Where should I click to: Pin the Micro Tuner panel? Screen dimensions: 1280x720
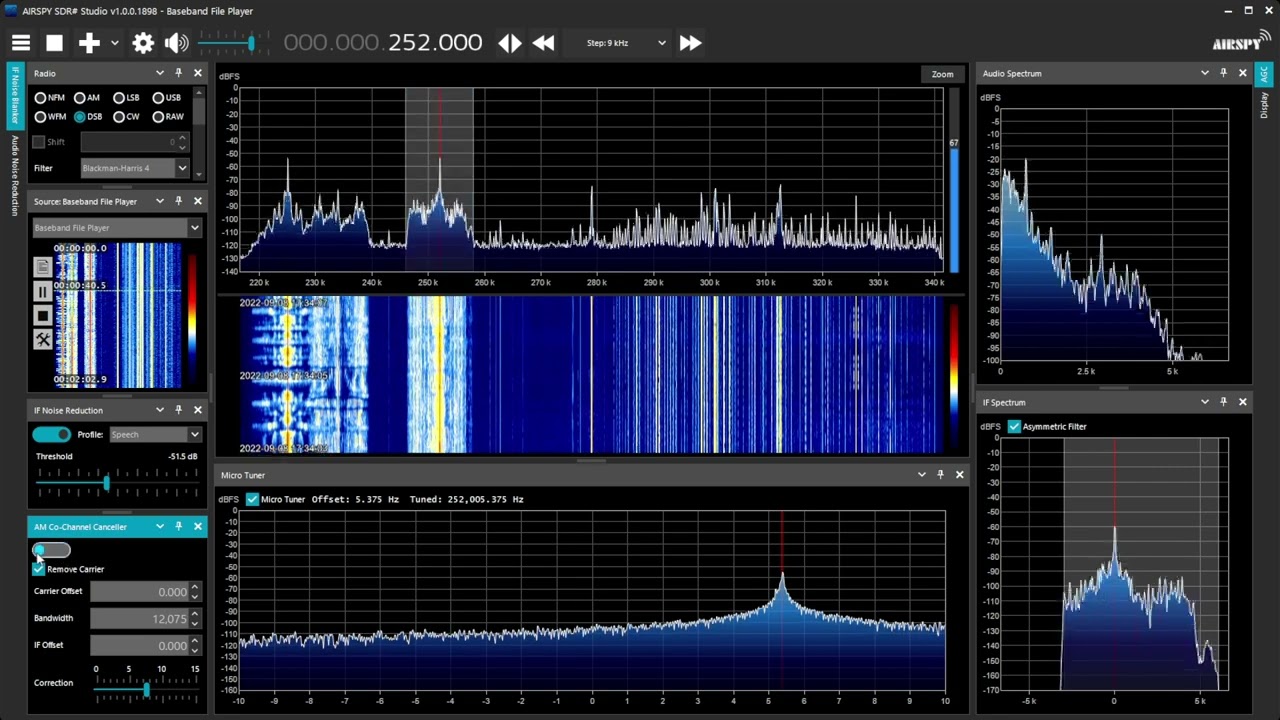[941, 475]
